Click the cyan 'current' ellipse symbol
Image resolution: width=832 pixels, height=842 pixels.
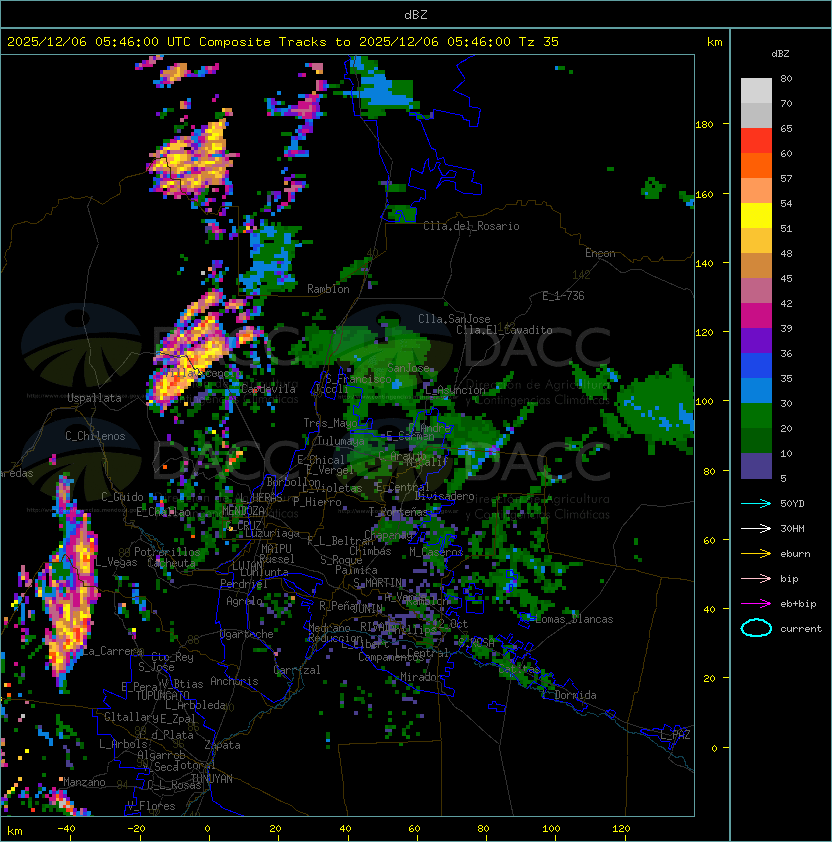pos(756,628)
